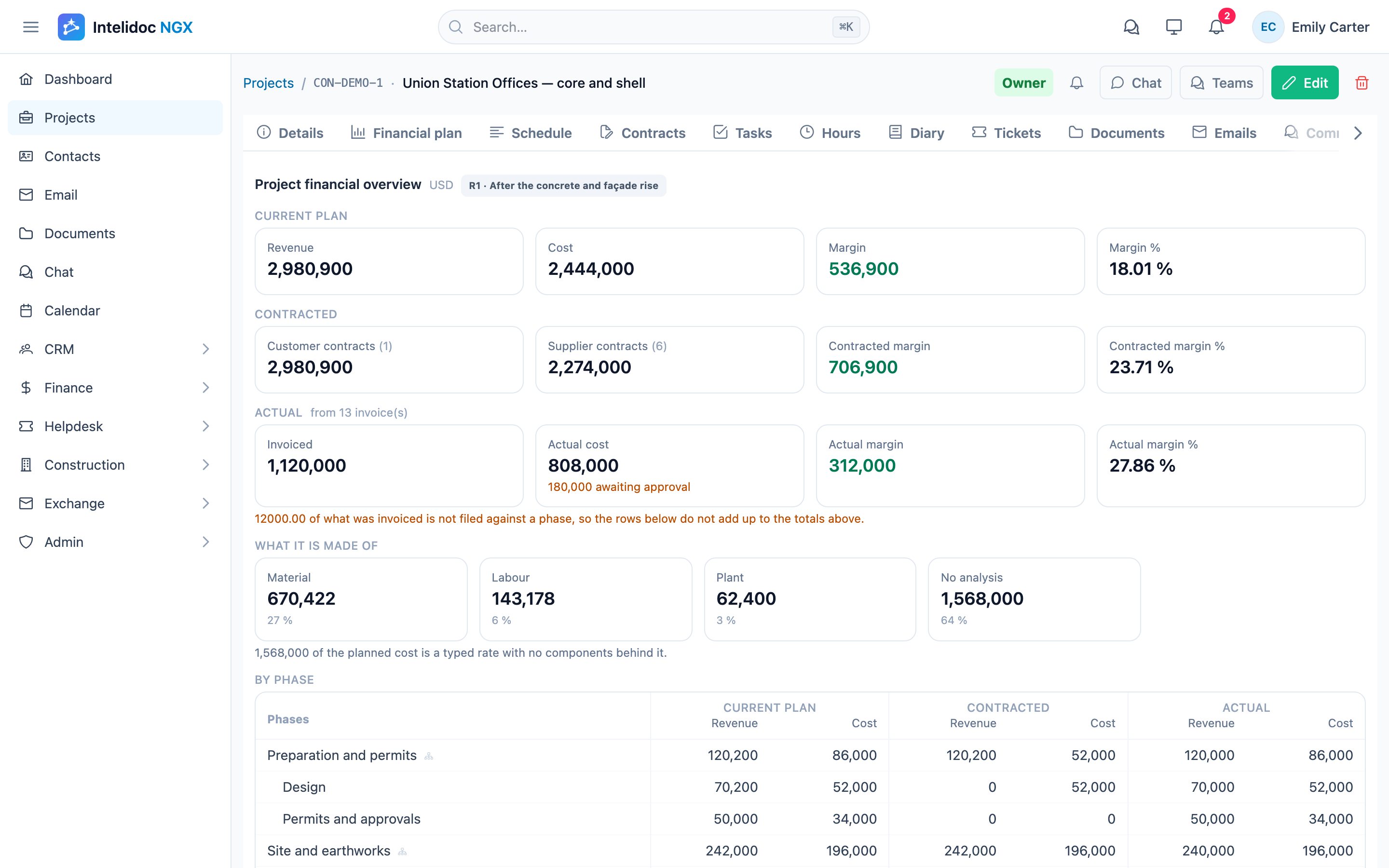Expand the Helpdesk sidebar section
Image resolution: width=1389 pixels, height=868 pixels.
[x=115, y=426]
